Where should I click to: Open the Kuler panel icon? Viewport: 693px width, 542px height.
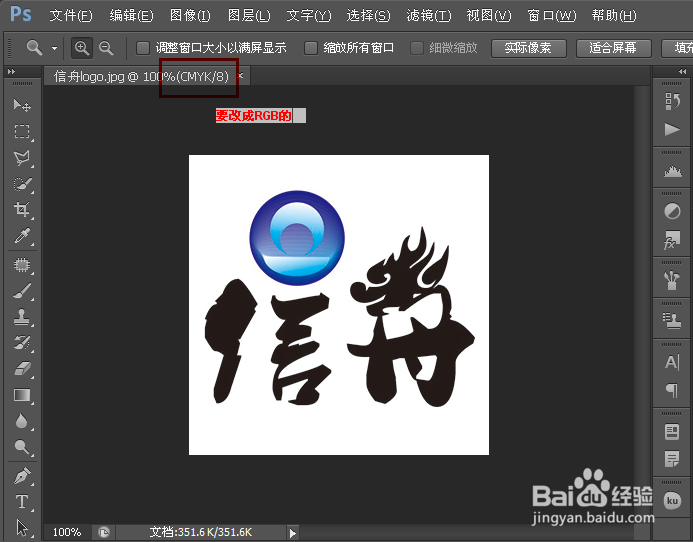tap(672, 500)
